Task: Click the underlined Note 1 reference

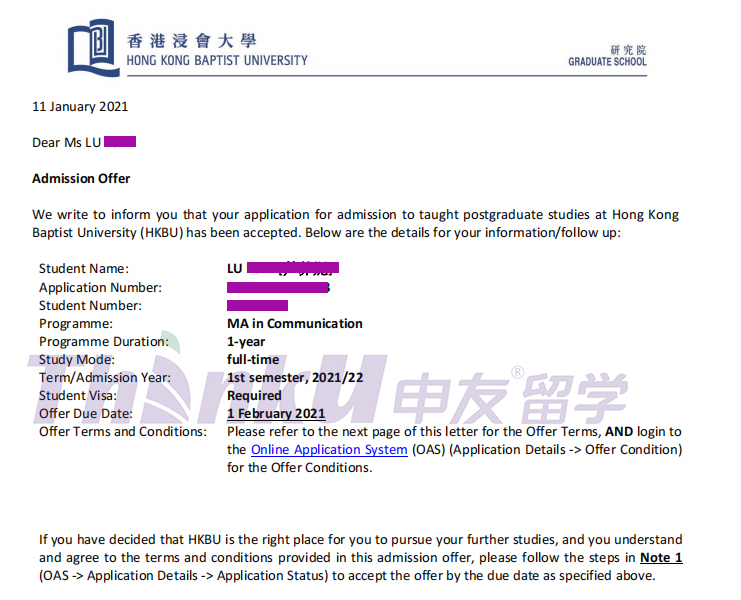Action: 661,557
